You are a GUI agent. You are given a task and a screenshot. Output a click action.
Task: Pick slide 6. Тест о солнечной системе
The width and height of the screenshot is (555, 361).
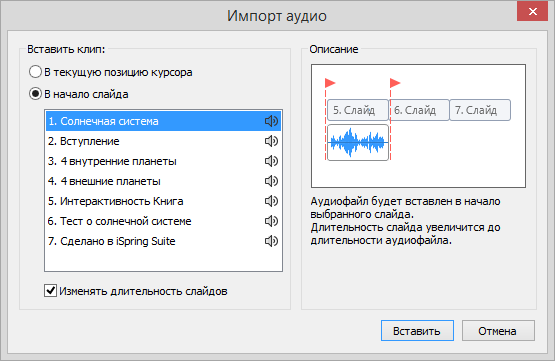click(x=163, y=221)
